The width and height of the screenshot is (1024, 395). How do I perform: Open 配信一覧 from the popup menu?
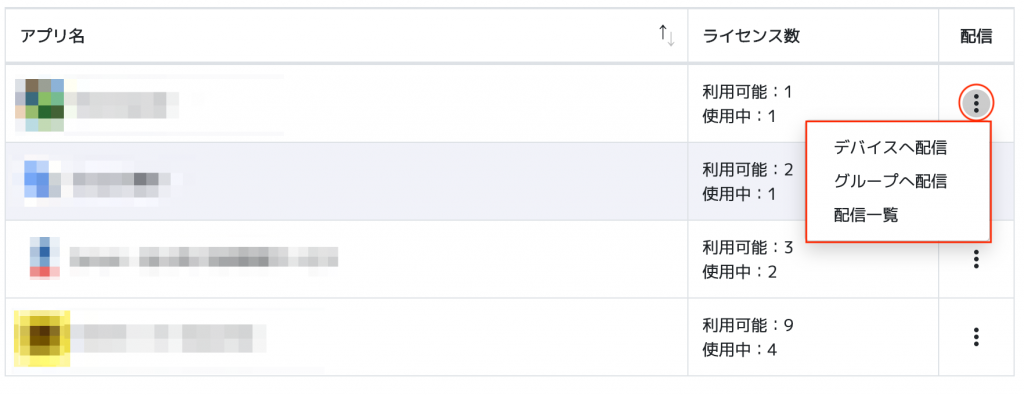[x=866, y=215]
